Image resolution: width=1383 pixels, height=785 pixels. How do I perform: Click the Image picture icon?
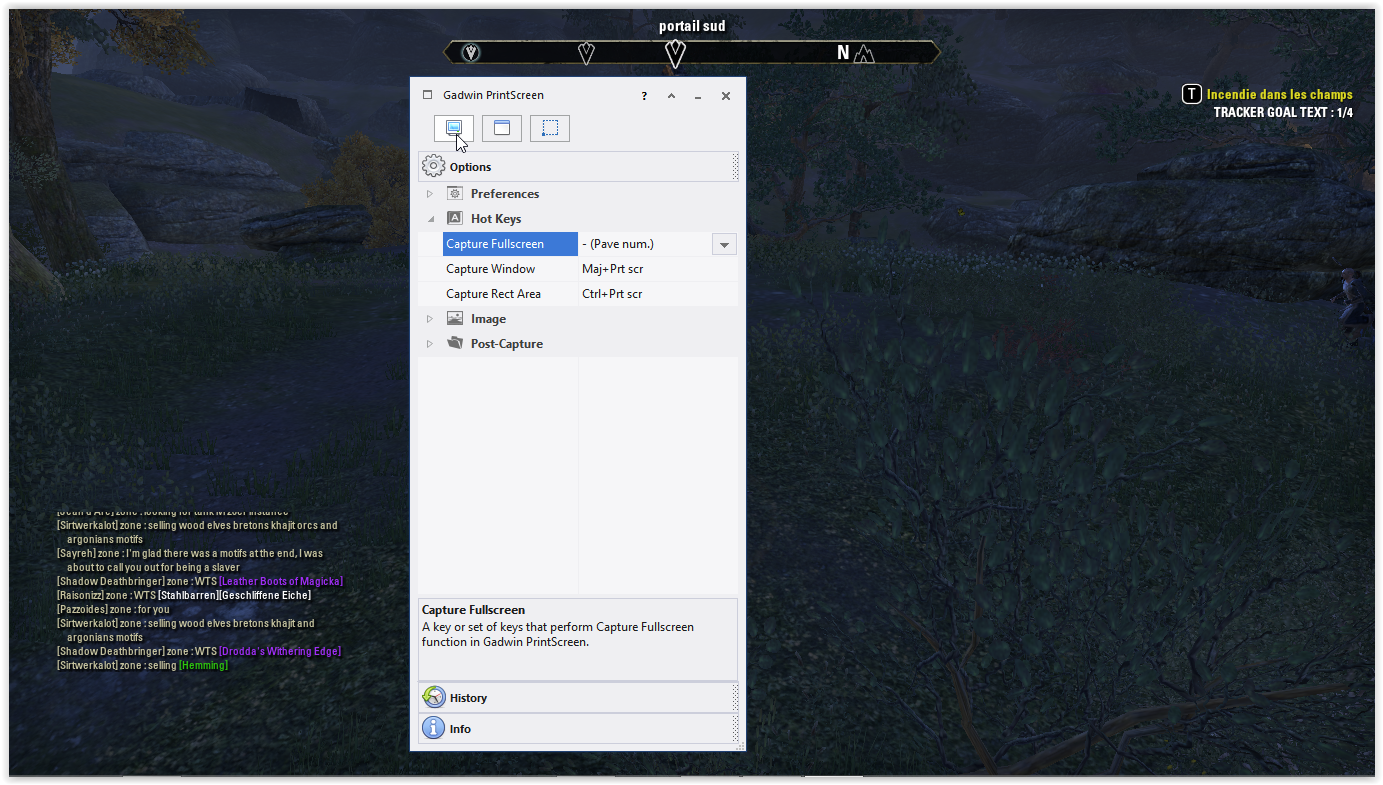point(455,318)
